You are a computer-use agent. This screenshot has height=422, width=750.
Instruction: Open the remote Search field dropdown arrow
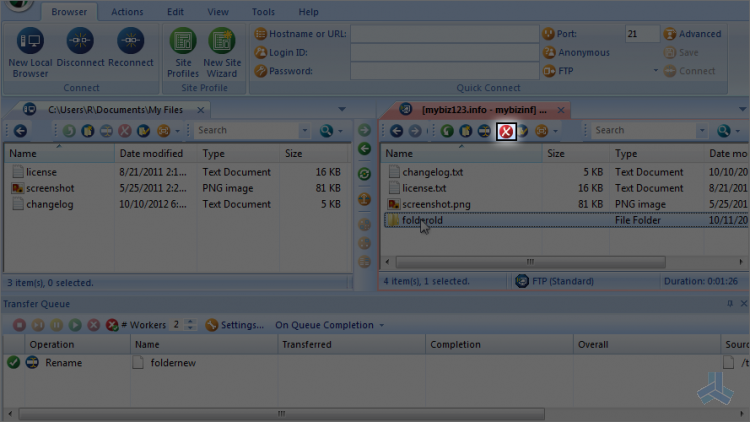pos(702,131)
